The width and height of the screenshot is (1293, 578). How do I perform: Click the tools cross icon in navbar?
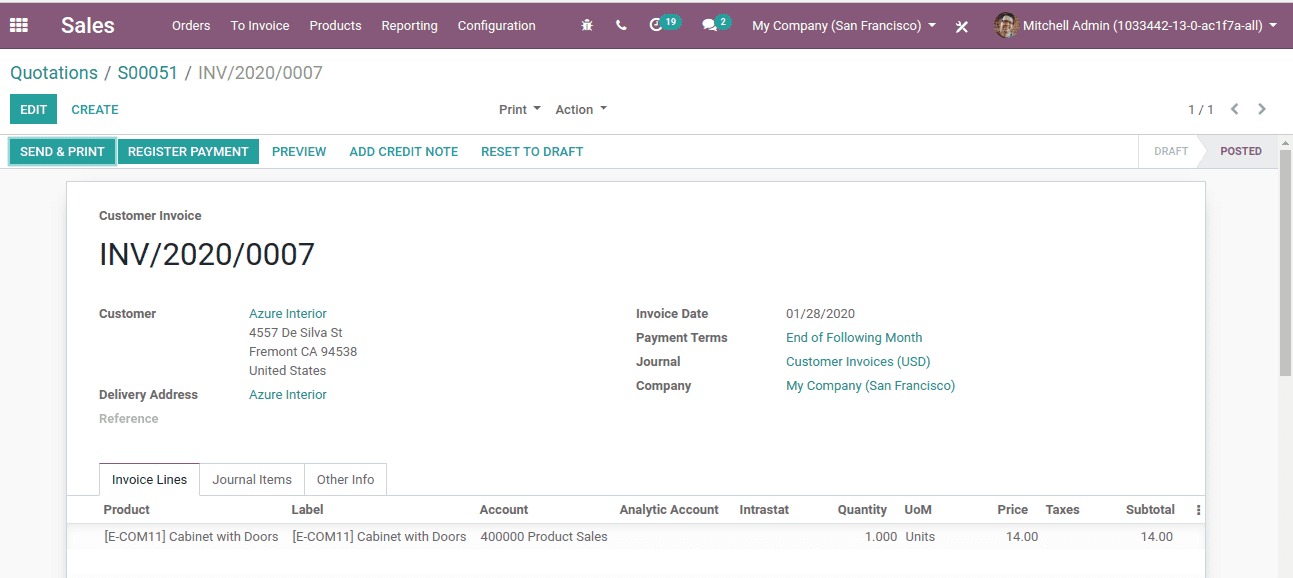click(962, 26)
